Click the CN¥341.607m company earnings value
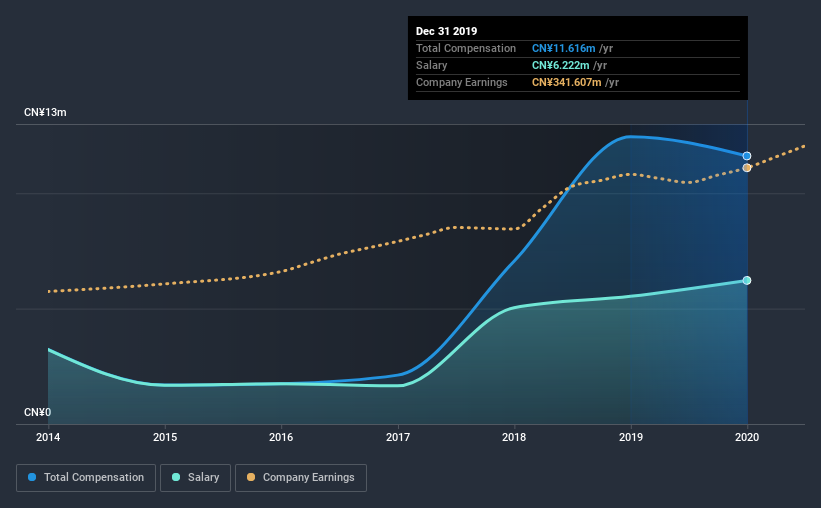This screenshot has width=821, height=508. (x=567, y=83)
